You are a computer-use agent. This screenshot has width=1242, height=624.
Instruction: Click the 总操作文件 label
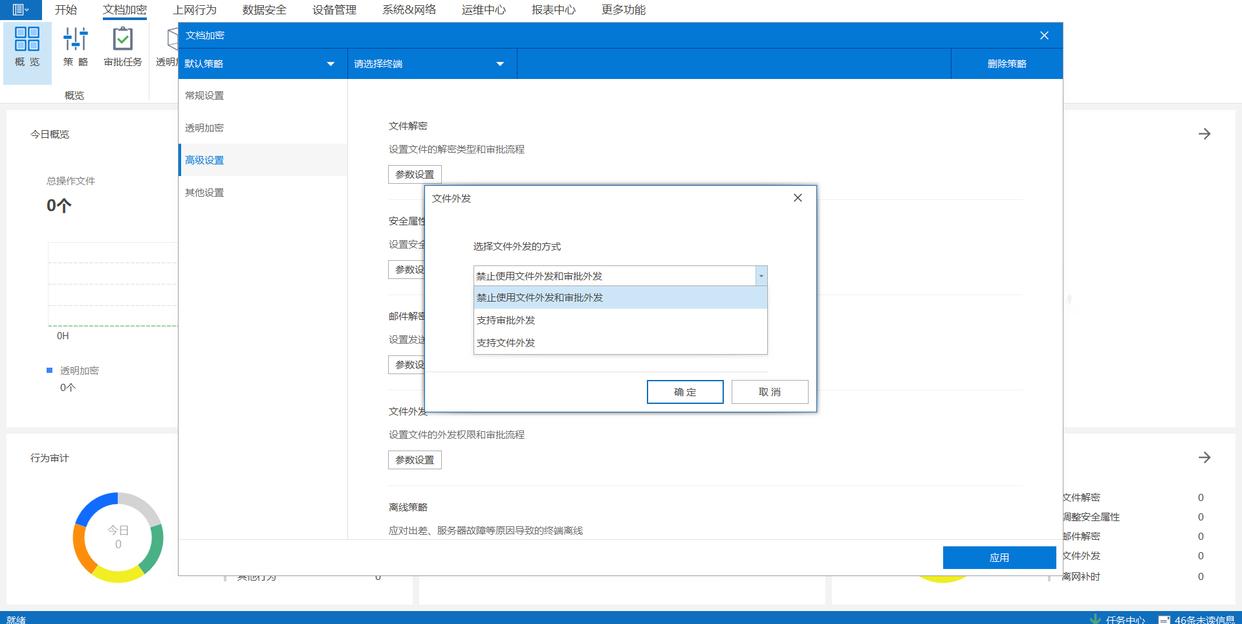point(71,181)
